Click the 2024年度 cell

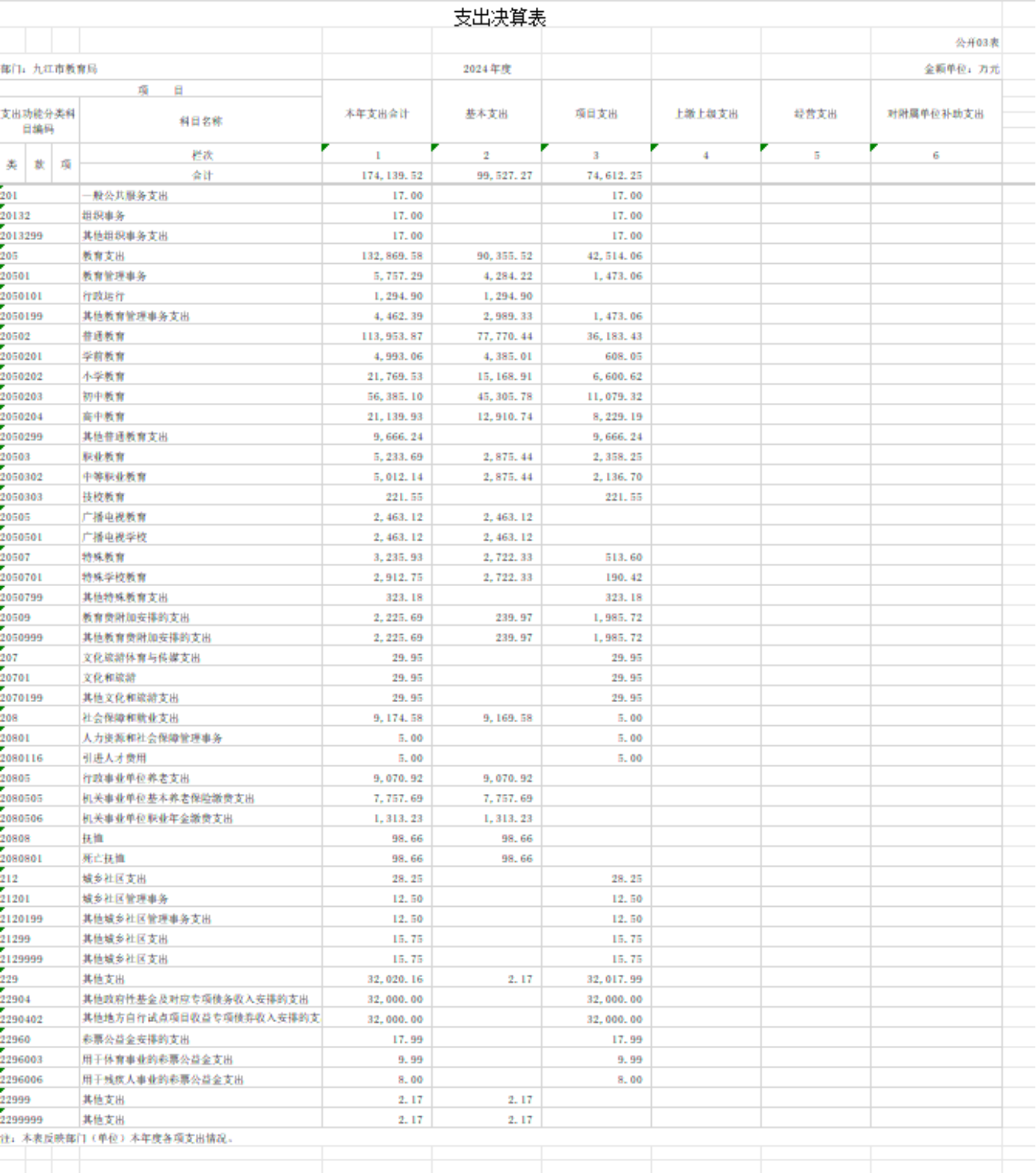pyautogui.click(x=487, y=69)
